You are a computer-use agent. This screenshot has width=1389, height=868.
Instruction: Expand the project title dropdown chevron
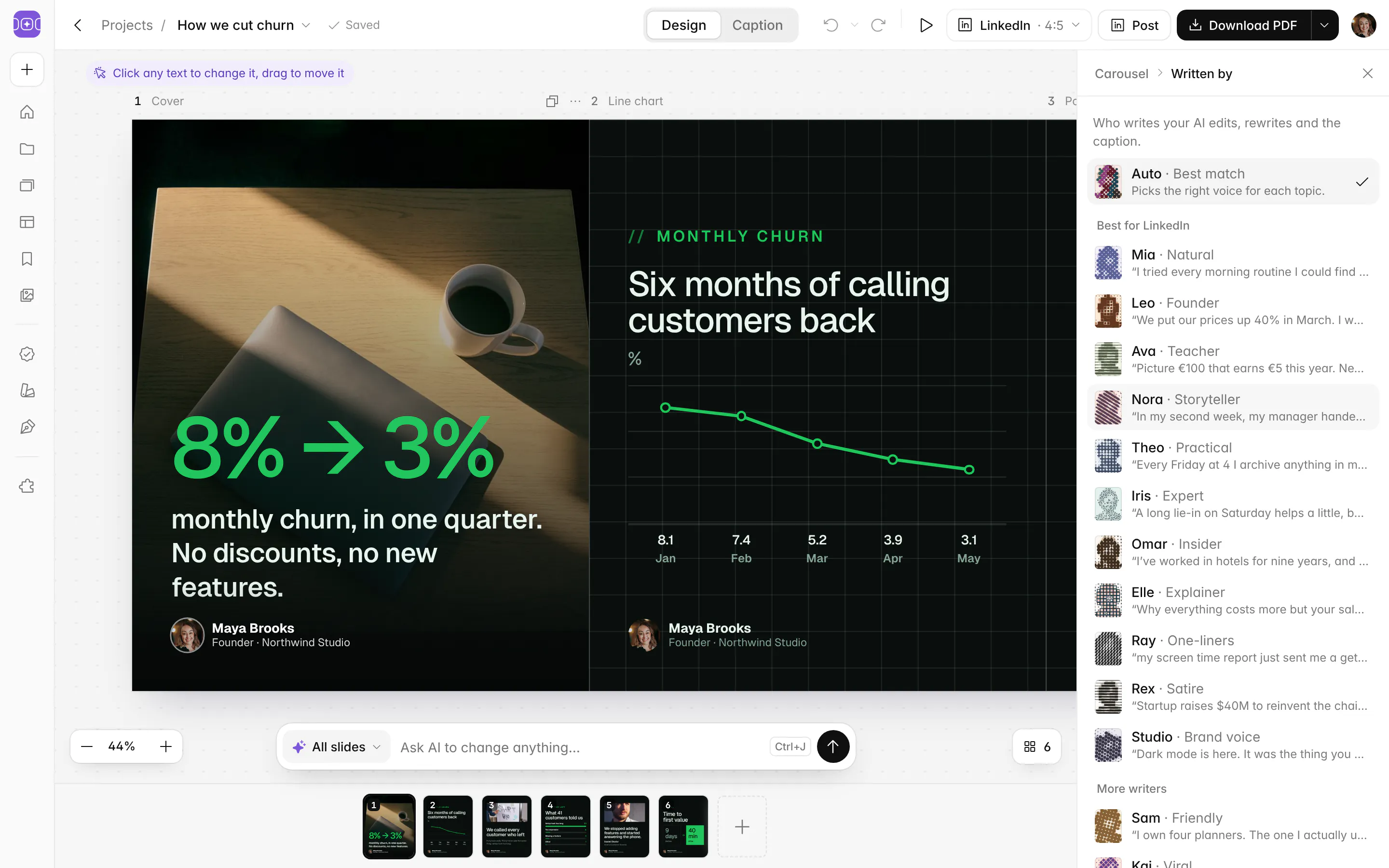[x=306, y=25]
